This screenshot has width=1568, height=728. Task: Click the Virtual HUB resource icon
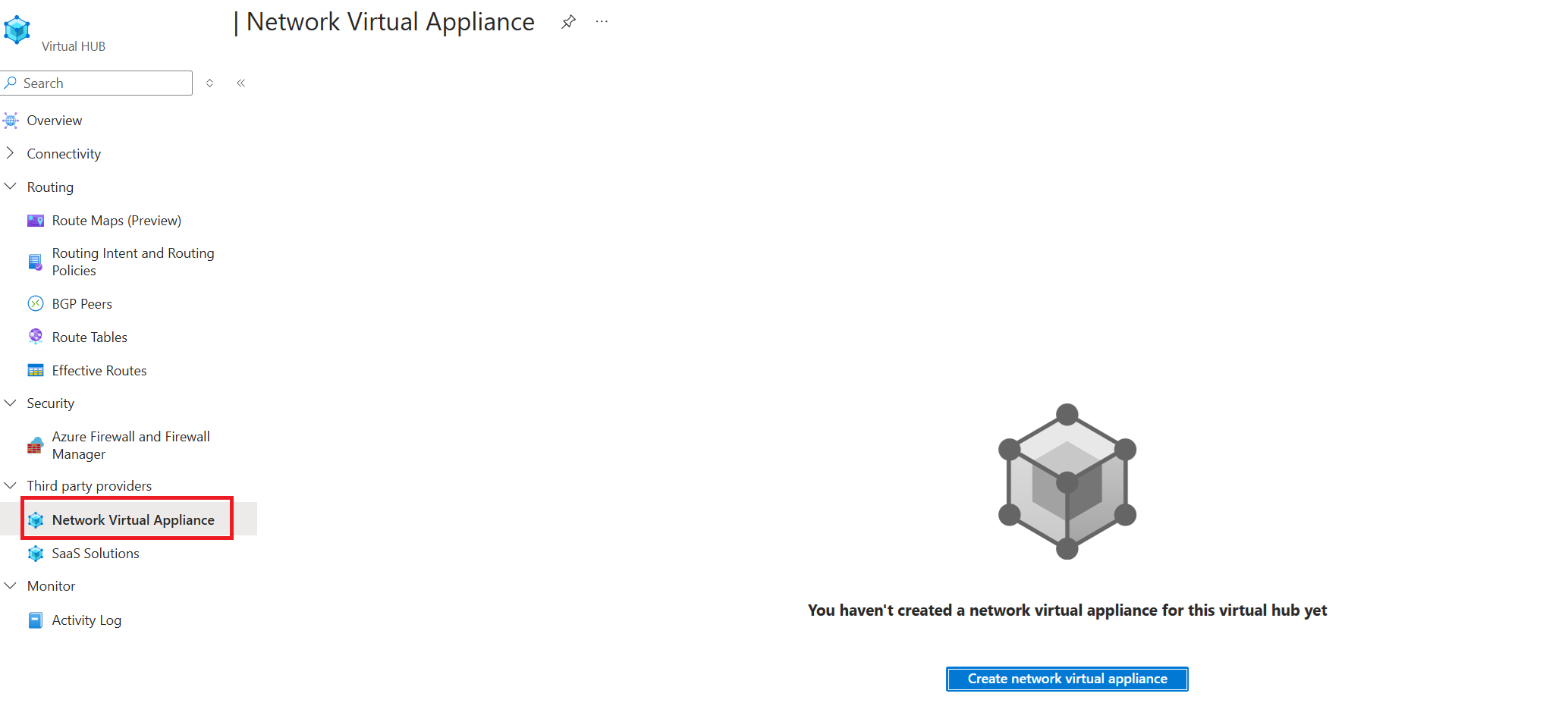click(17, 30)
